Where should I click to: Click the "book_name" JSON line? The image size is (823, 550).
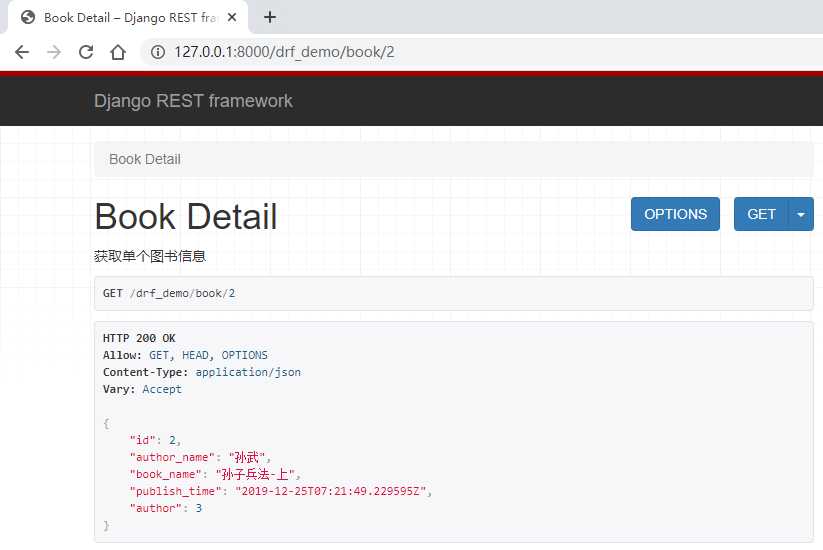tap(215, 474)
